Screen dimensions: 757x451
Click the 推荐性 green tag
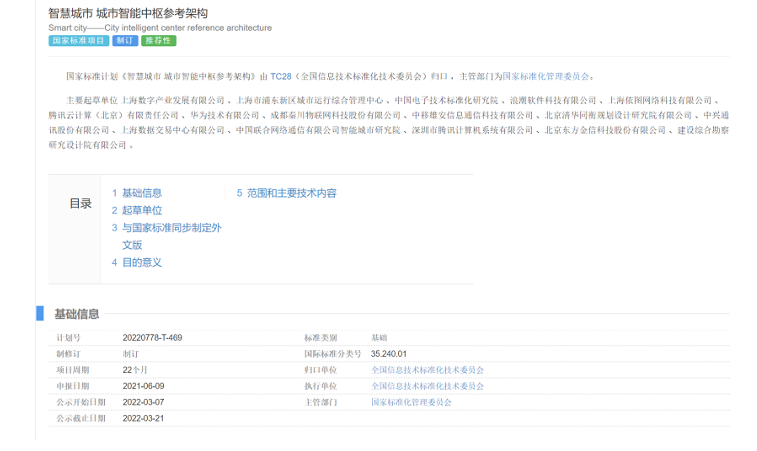[158, 41]
